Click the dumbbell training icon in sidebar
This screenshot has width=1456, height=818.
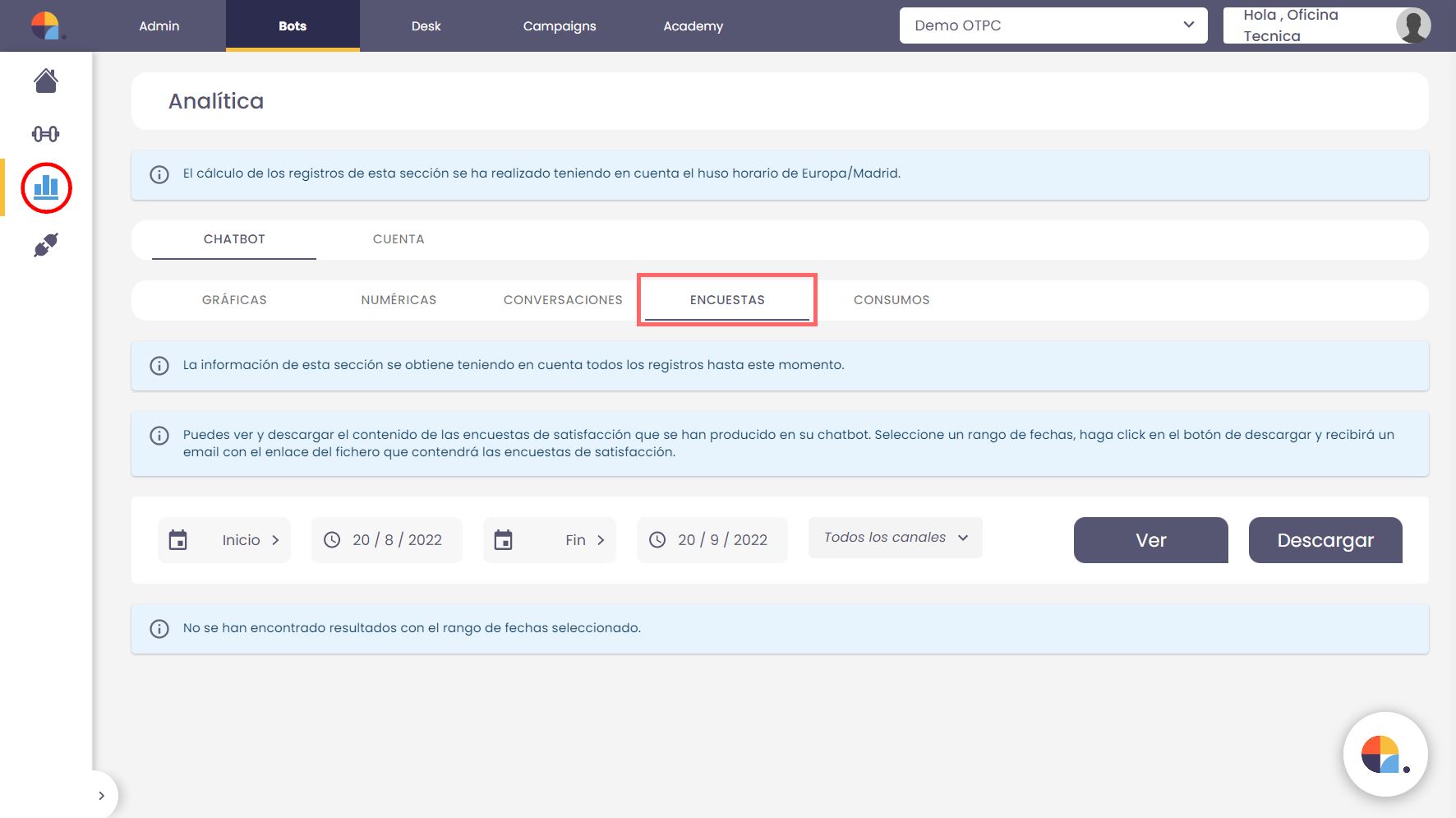click(x=46, y=134)
